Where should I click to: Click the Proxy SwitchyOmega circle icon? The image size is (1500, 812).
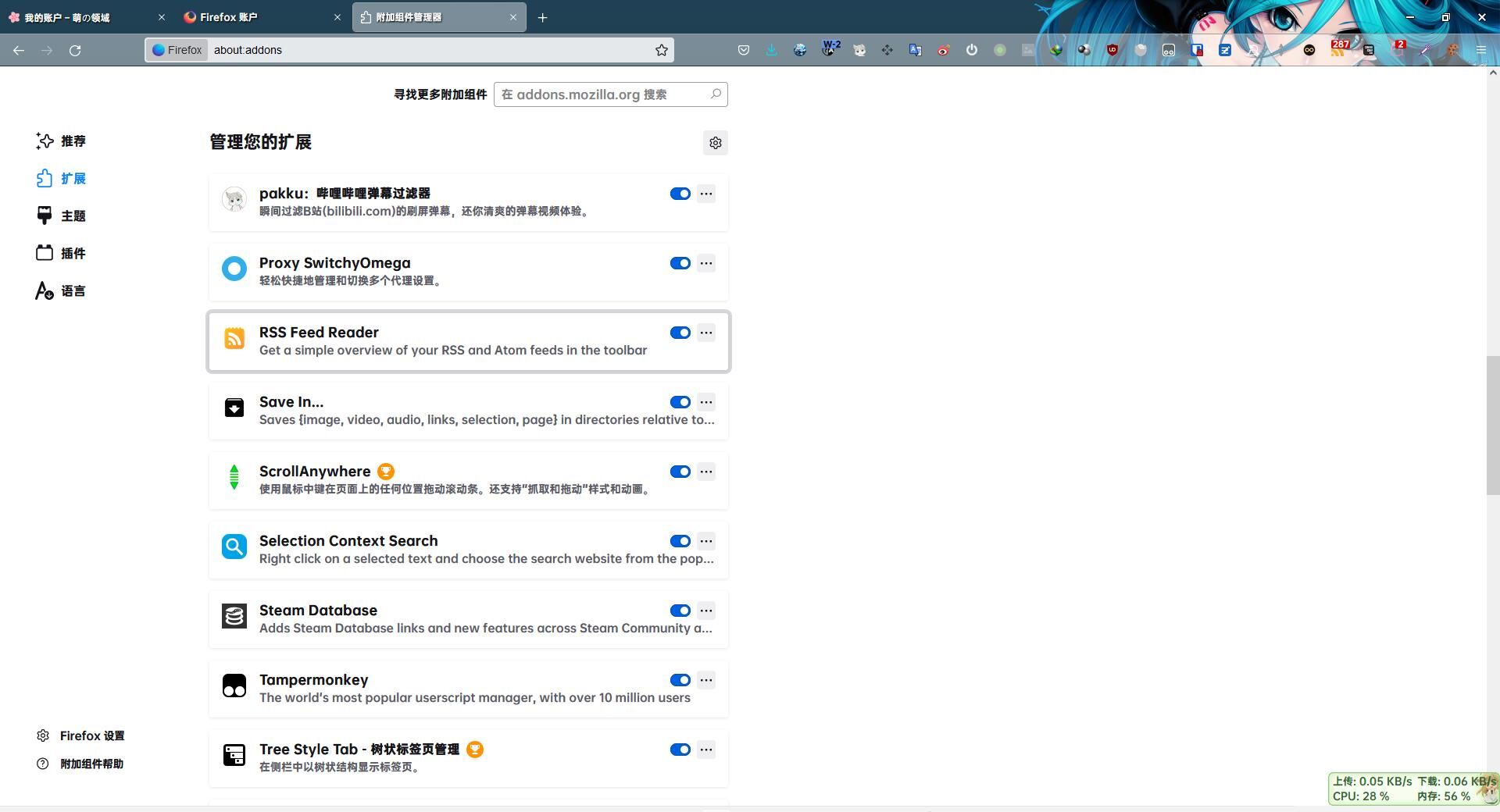(x=234, y=269)
